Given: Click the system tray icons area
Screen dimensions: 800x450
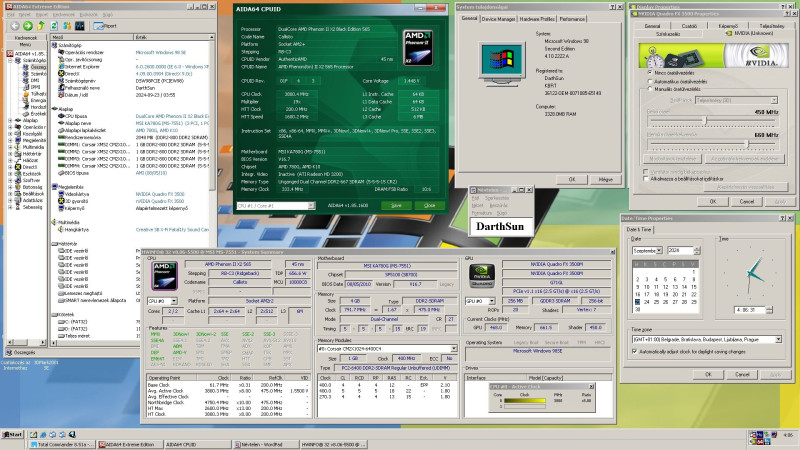Looking at the screenshot, I should point(763,437).
